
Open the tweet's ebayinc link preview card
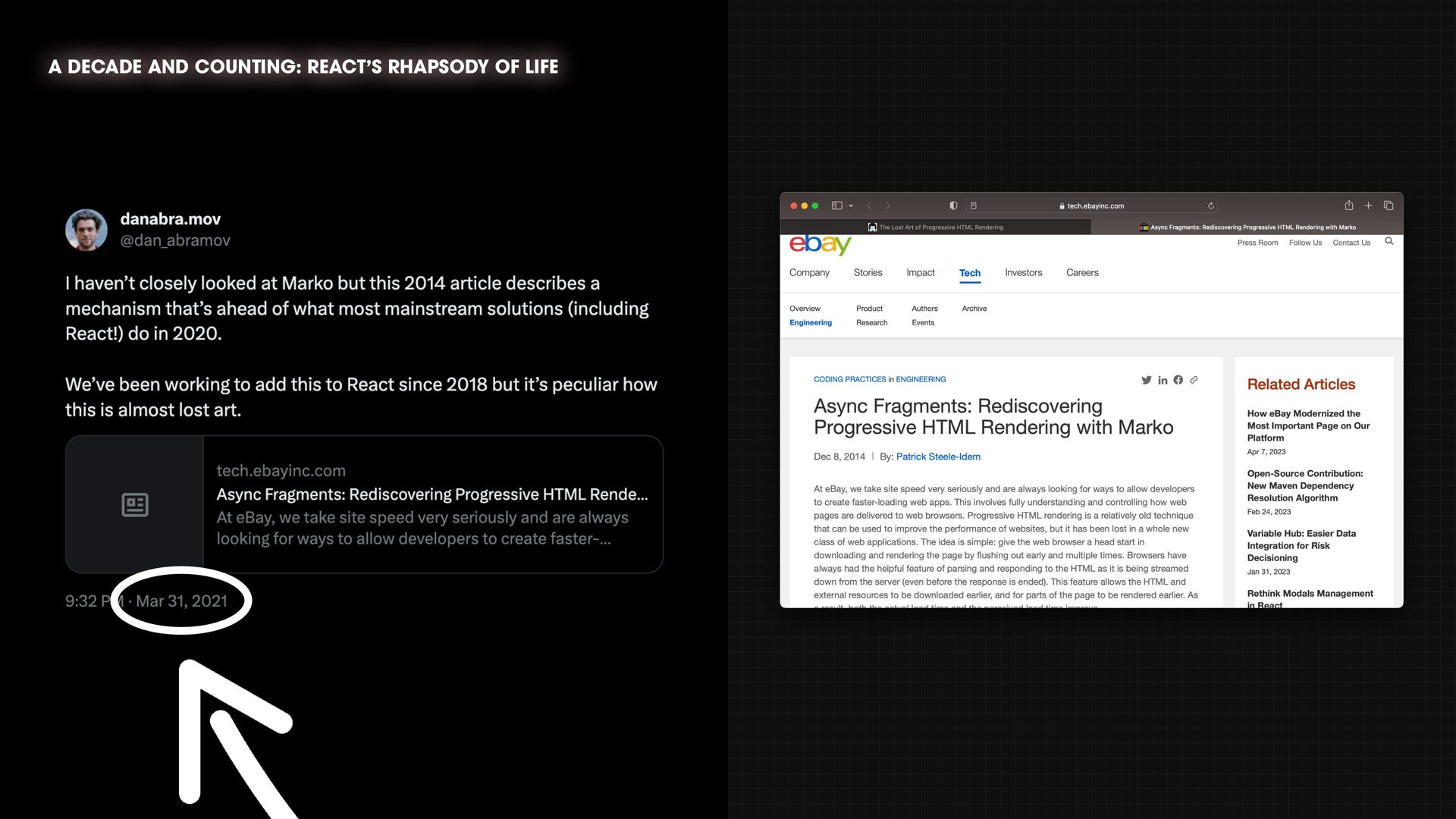pyautogui.click(x=364, y=504)
